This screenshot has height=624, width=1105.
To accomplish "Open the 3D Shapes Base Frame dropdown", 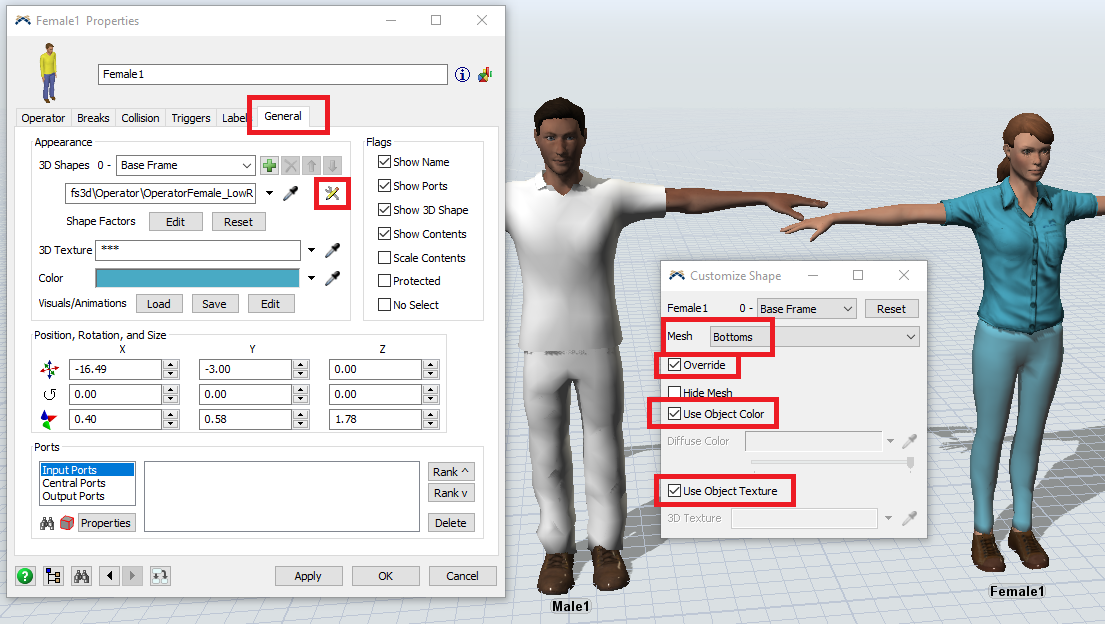I will coord(186,166).
